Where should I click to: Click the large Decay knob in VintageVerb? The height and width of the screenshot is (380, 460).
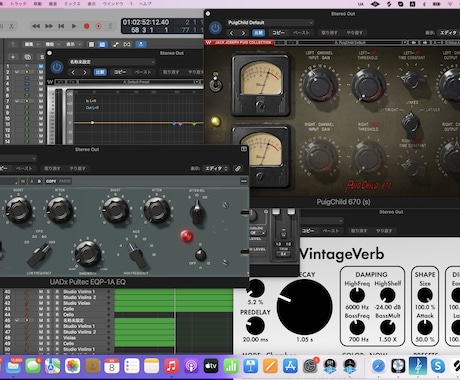coord(304,307)
